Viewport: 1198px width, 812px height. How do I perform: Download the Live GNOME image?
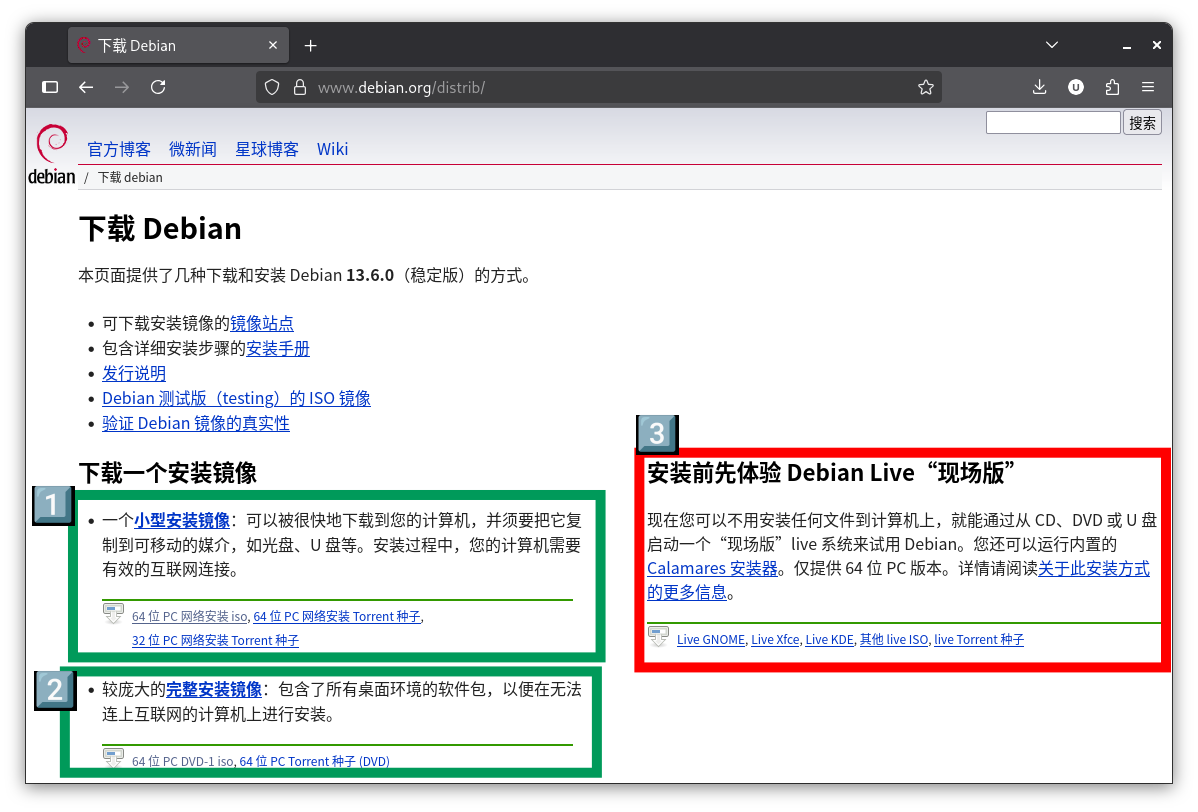[x=711, y=639]
